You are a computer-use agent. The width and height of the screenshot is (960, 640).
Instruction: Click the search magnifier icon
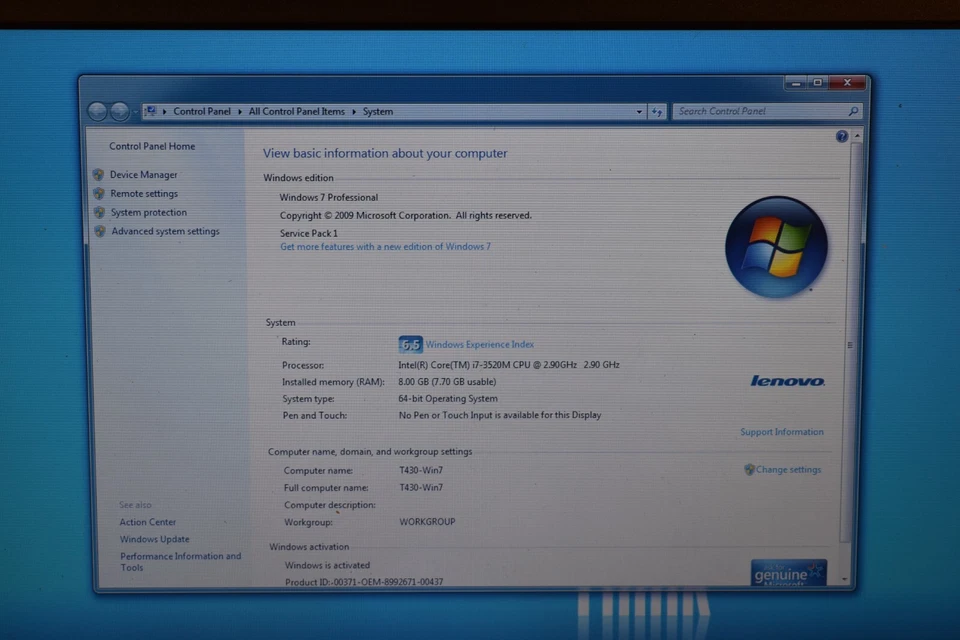tap(852, 111)
